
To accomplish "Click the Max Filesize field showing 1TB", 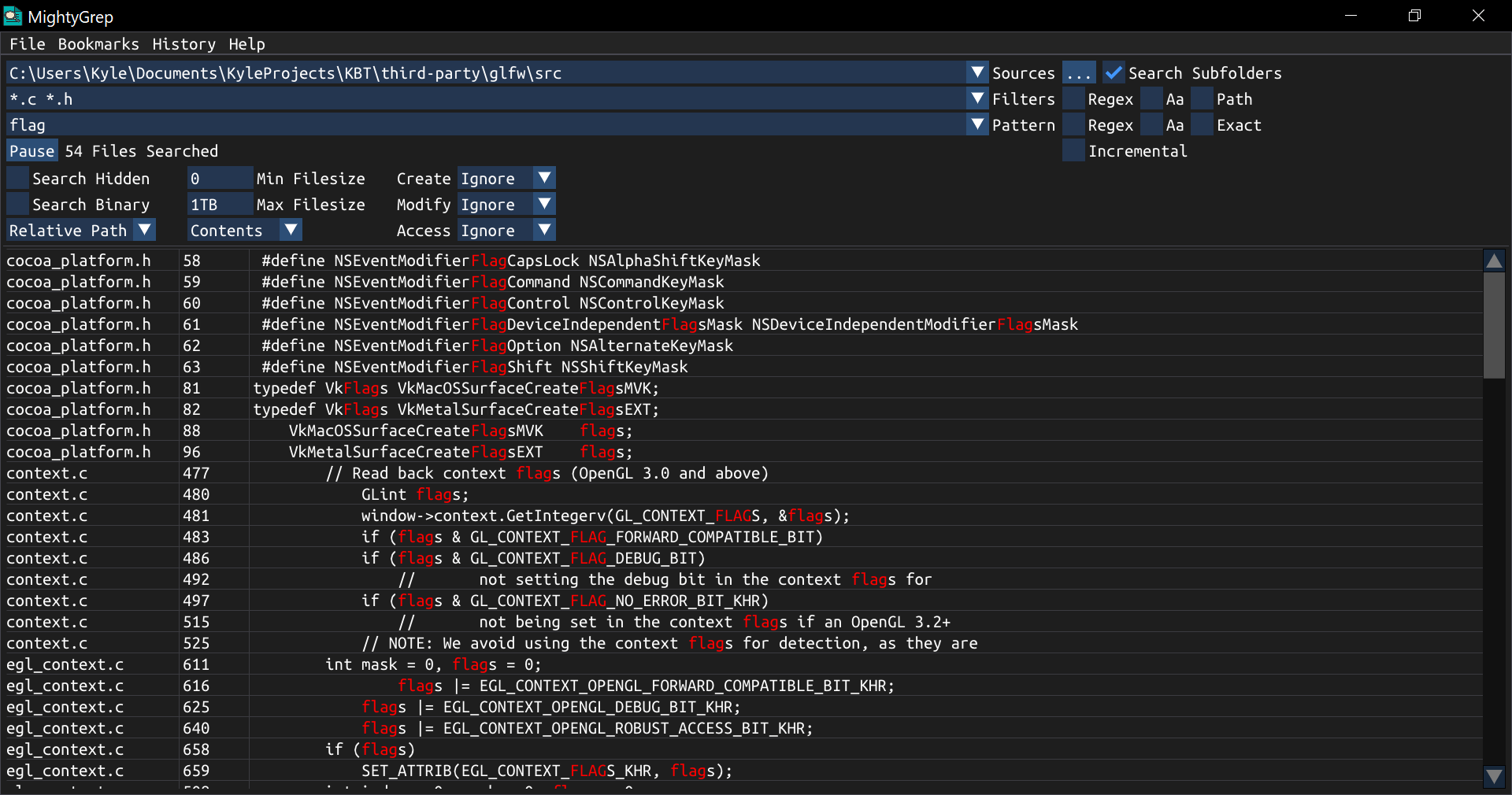I will (220, 205).
